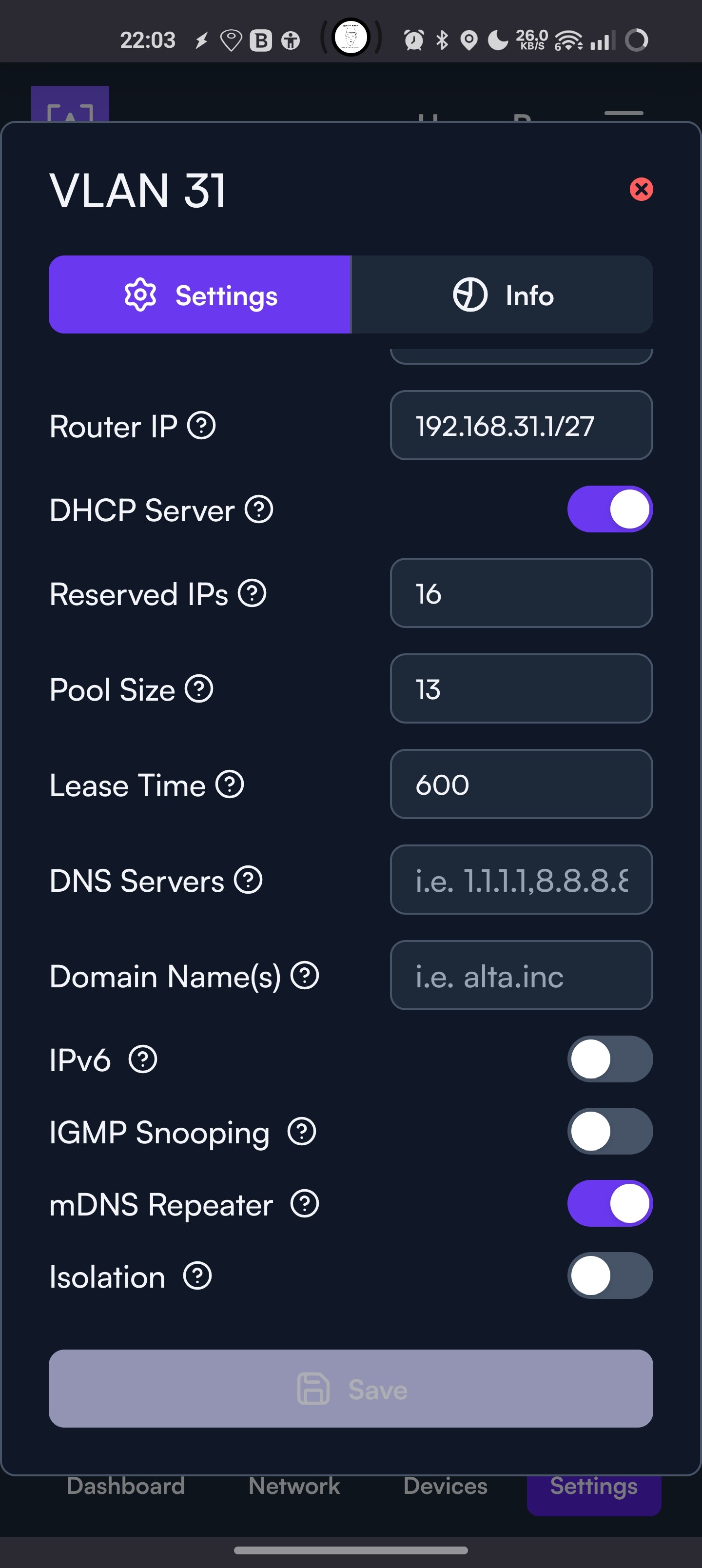Click the Isolation question mark icon
Image resolution: width=702 pixels, height=1568 pixels.
[x=198, y=1276]
